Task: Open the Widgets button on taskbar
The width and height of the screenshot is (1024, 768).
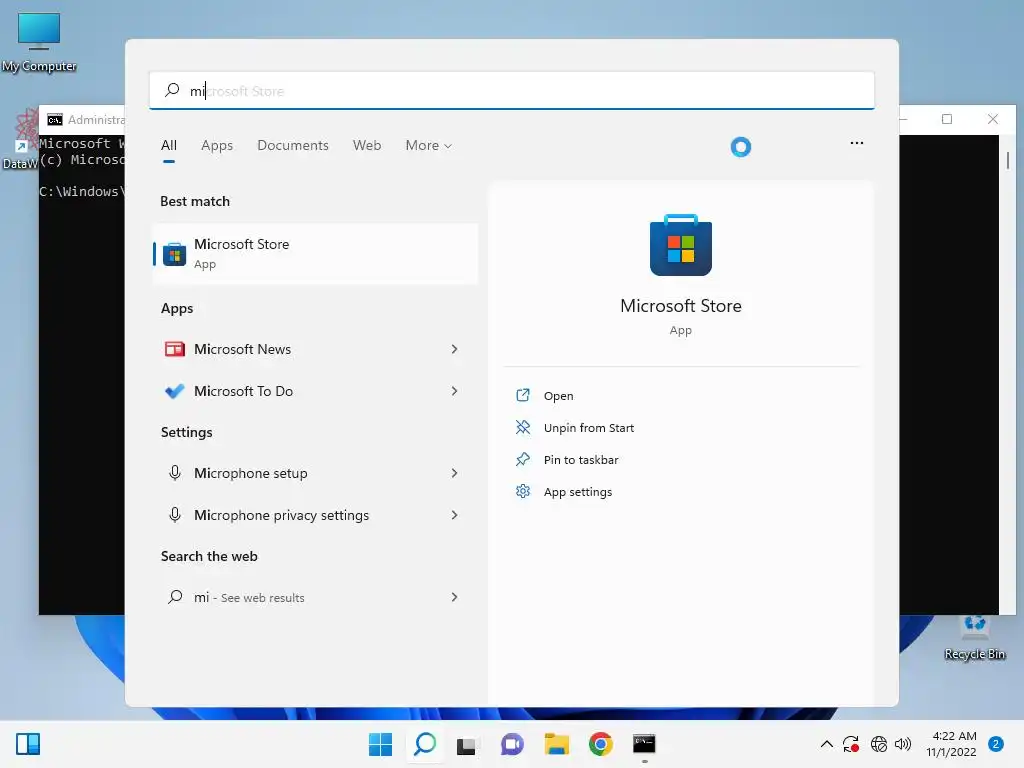Action: (x=28, y=744)
